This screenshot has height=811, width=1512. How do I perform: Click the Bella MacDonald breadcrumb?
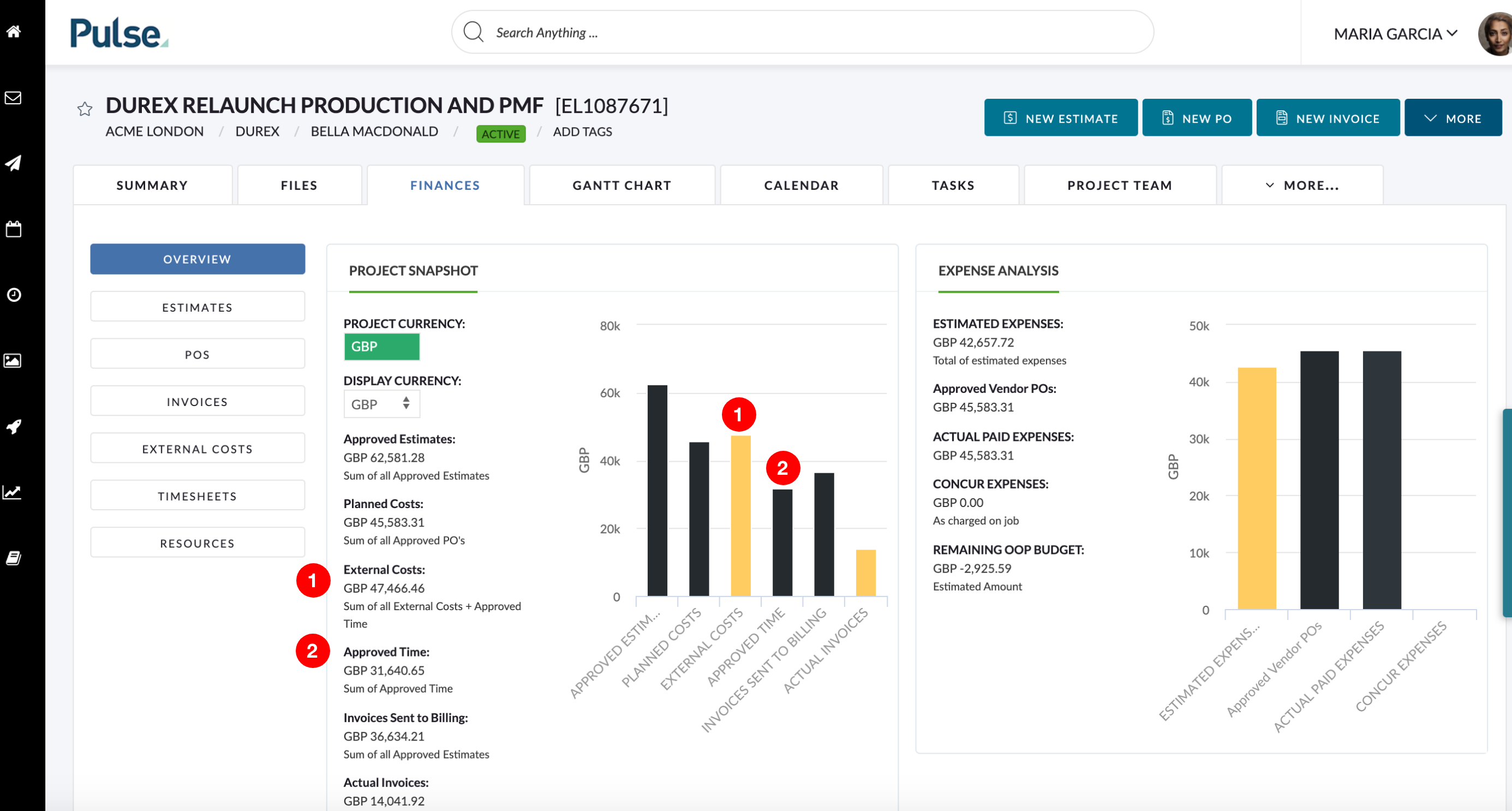(374, 132)
